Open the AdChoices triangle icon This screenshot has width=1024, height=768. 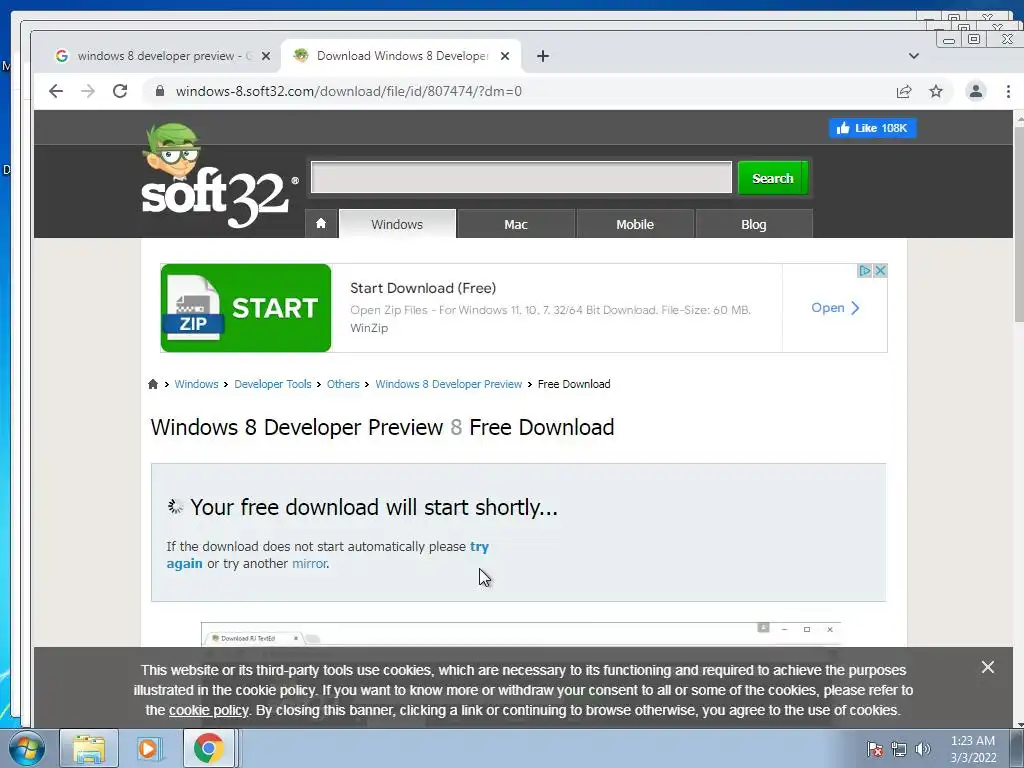865,270
